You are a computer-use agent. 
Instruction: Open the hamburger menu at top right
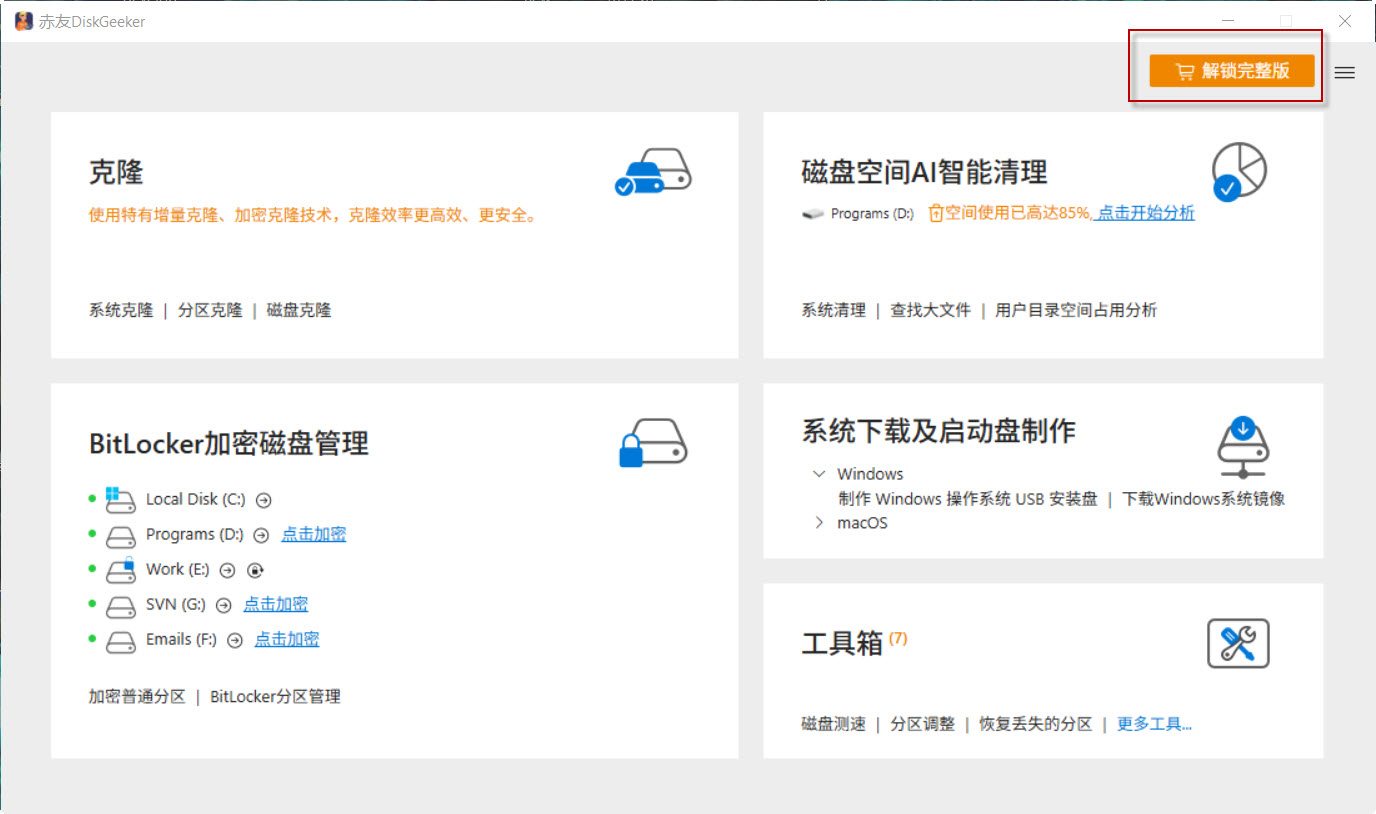[1345, 72]
